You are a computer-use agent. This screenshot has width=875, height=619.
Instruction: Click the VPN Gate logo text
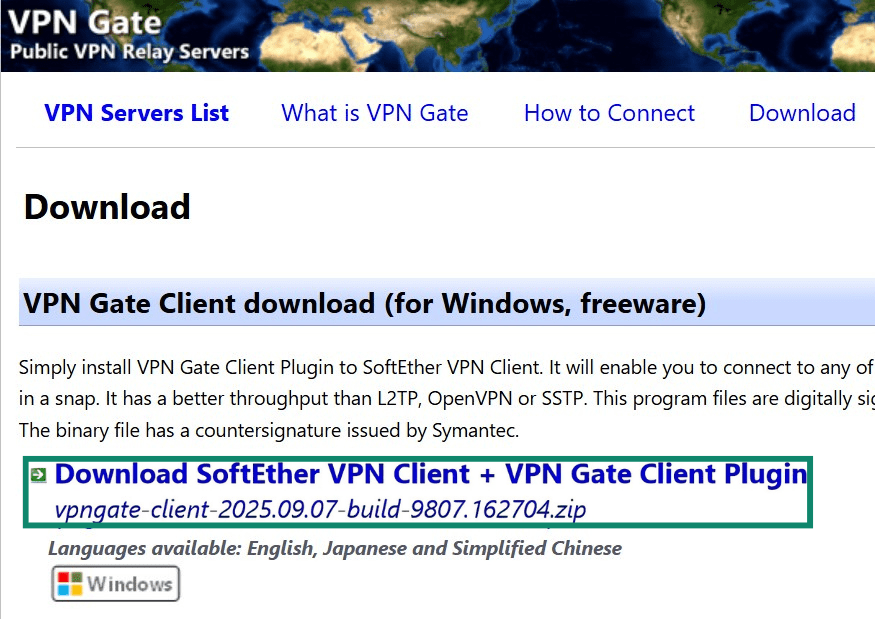point(85,20)
